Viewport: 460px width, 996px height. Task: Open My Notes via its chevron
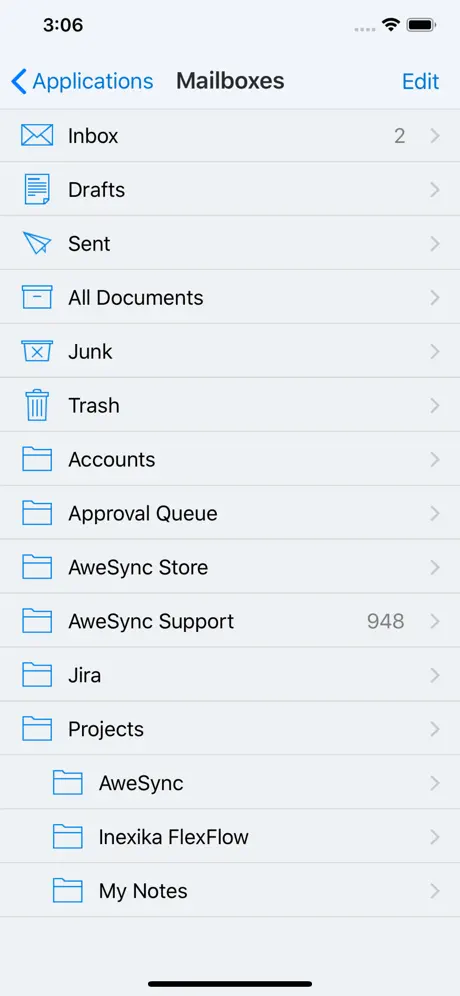point(435,891)
